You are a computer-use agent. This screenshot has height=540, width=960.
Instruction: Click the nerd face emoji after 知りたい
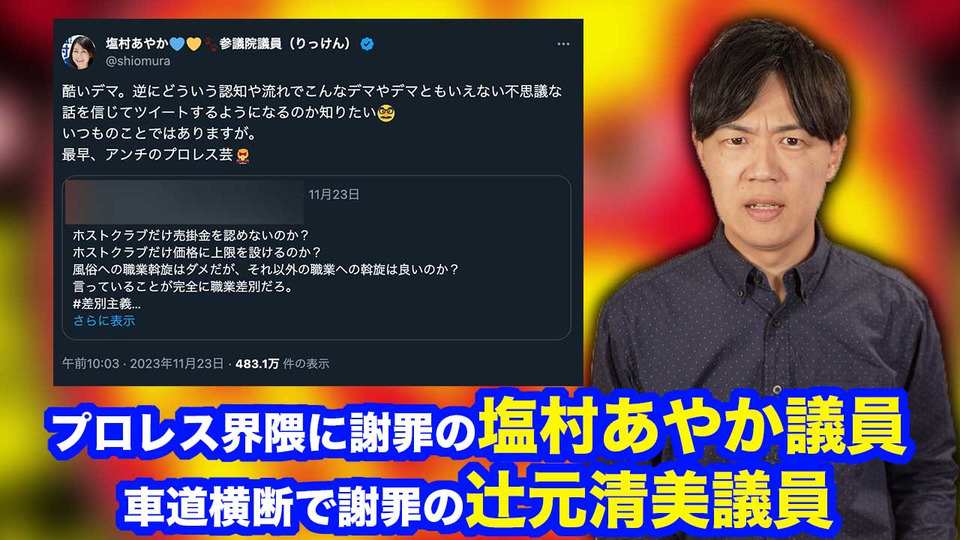click(x=386, y=113)
